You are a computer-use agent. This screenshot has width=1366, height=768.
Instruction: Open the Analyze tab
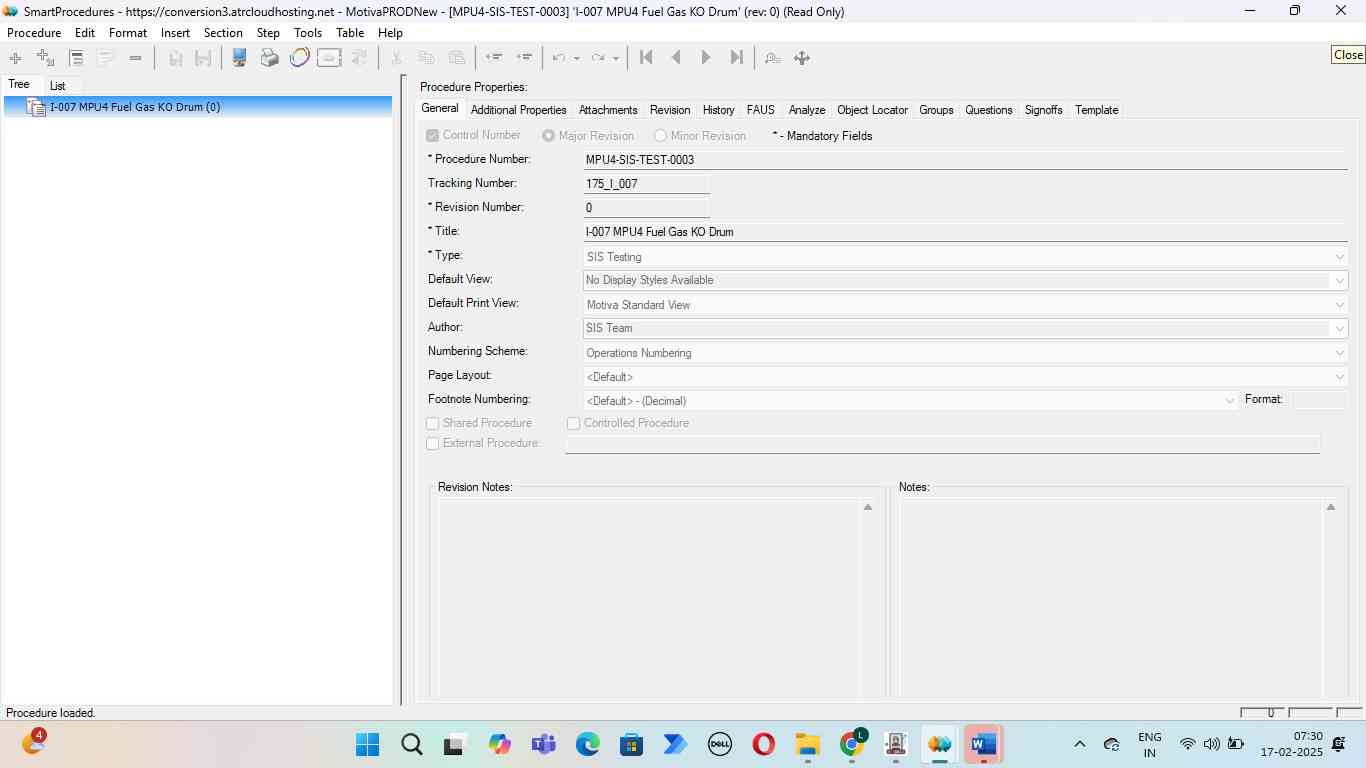pos(806,110)
